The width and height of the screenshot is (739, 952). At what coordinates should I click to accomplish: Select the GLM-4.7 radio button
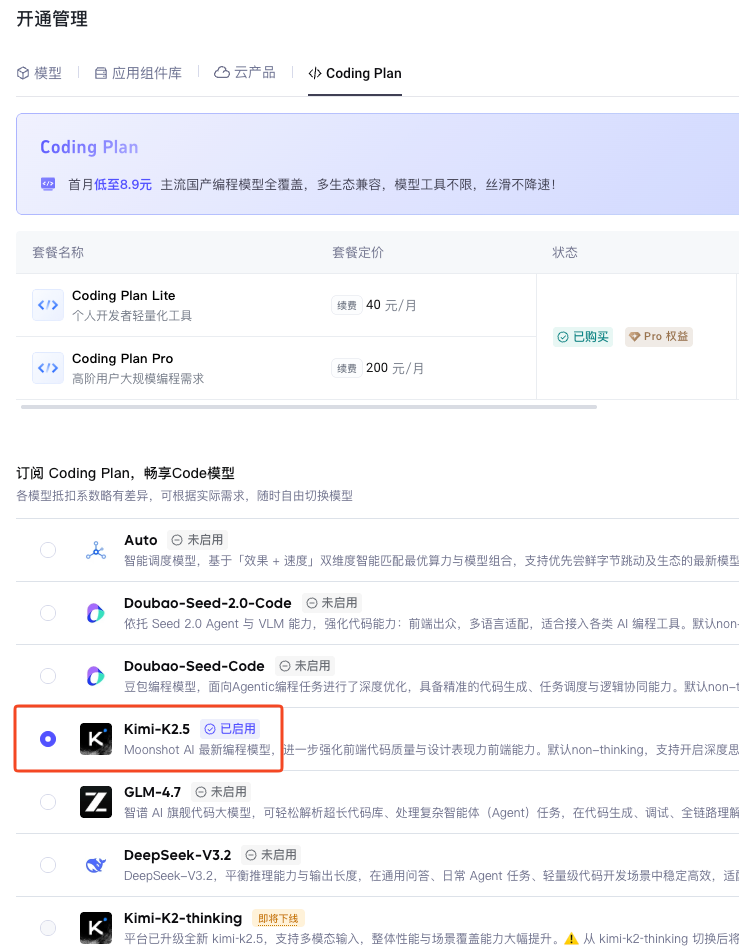pyautogui.click(x=48, y=801)
